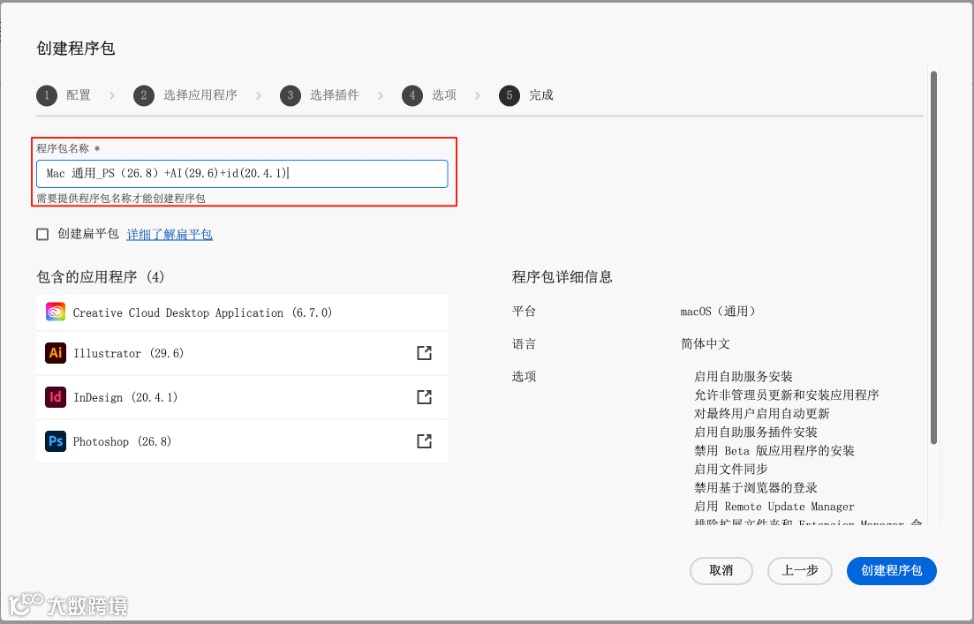The width and height of the screenshot is (974, 624).
Task: Click the 程序包详细信息 heading
Action: click(x=562, y=277)
